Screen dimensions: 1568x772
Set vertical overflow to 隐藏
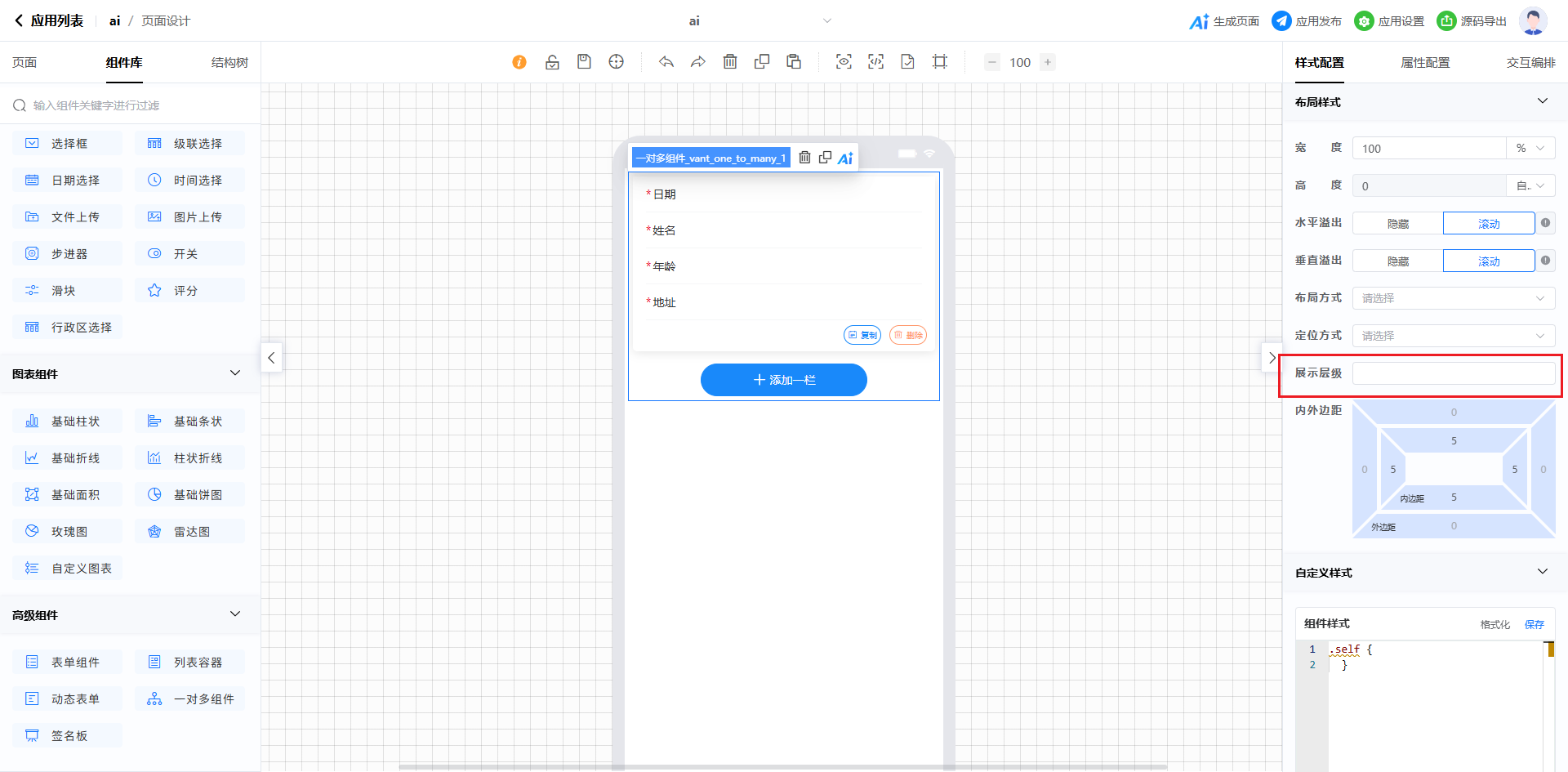pos(1397,261)
